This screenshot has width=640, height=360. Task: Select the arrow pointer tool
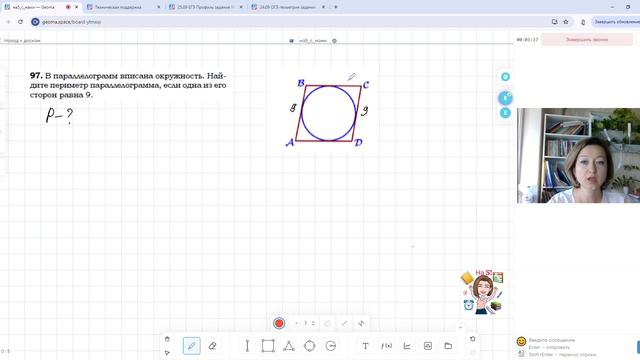pyautogui.click(x=167, y=353)
